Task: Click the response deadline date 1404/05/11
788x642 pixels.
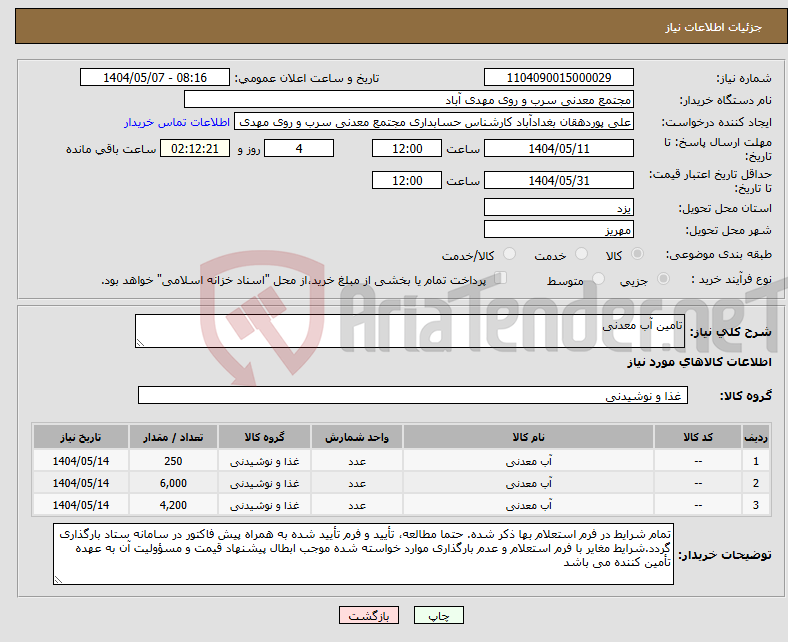Action: 558,148
